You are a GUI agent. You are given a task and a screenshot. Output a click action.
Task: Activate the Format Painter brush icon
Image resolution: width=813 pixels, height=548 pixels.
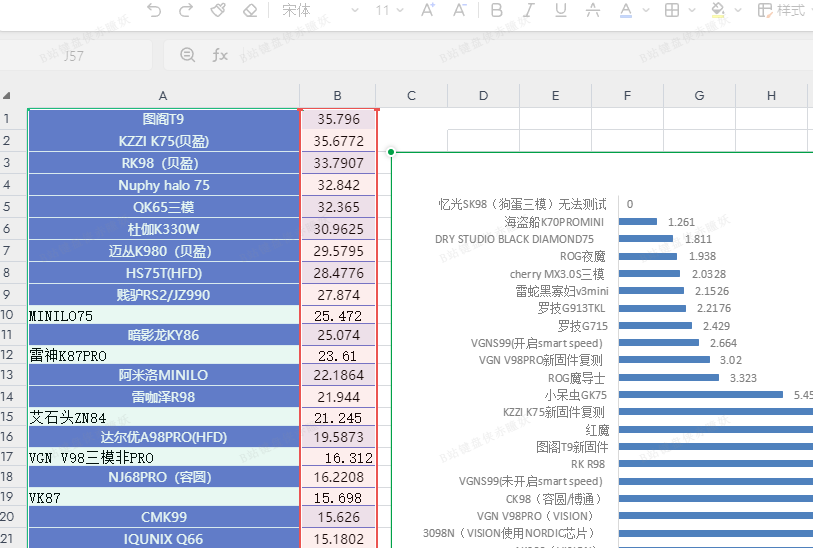point(218,10)
